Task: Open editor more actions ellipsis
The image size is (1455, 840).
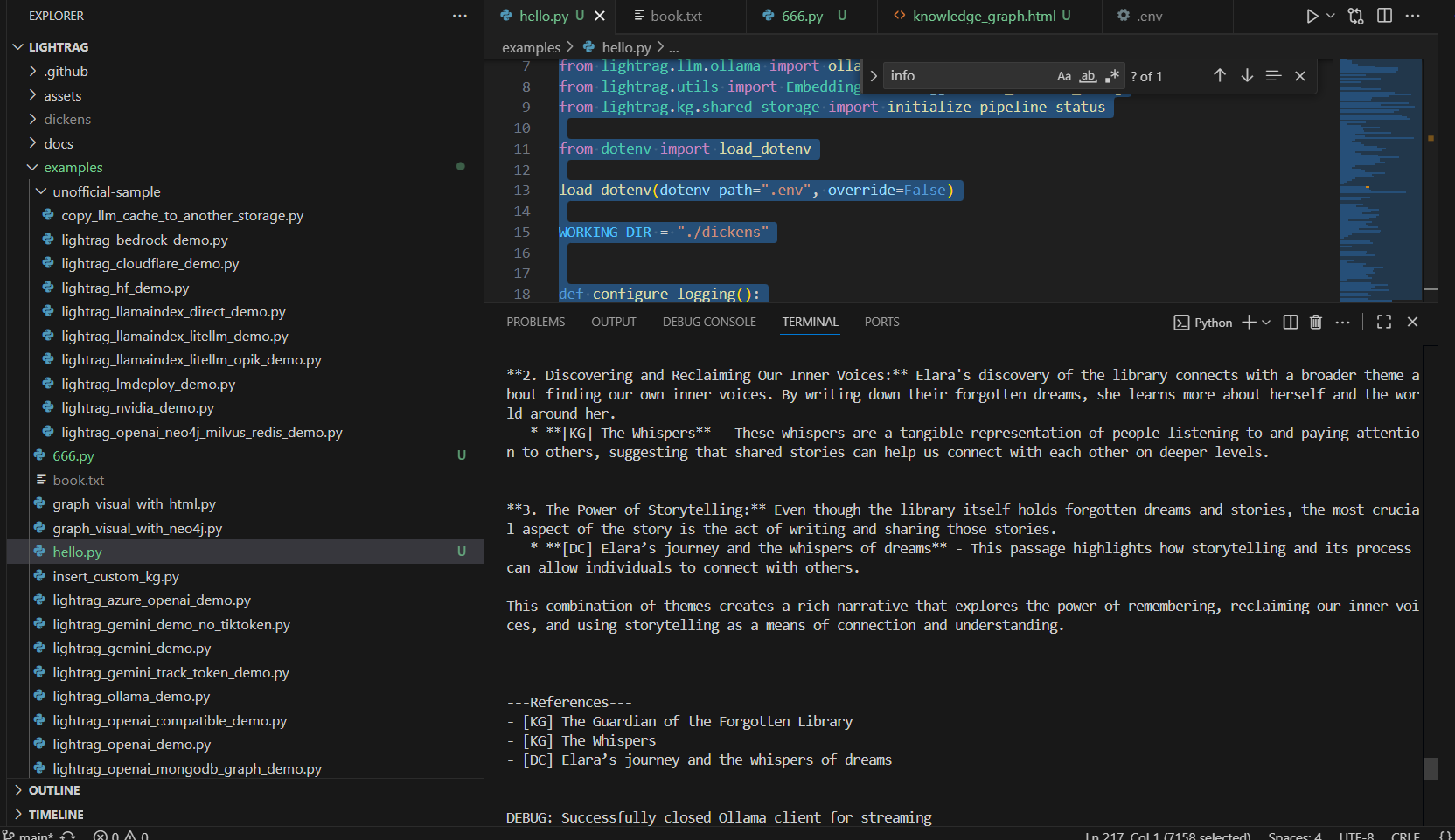Action: [1412, 16]
